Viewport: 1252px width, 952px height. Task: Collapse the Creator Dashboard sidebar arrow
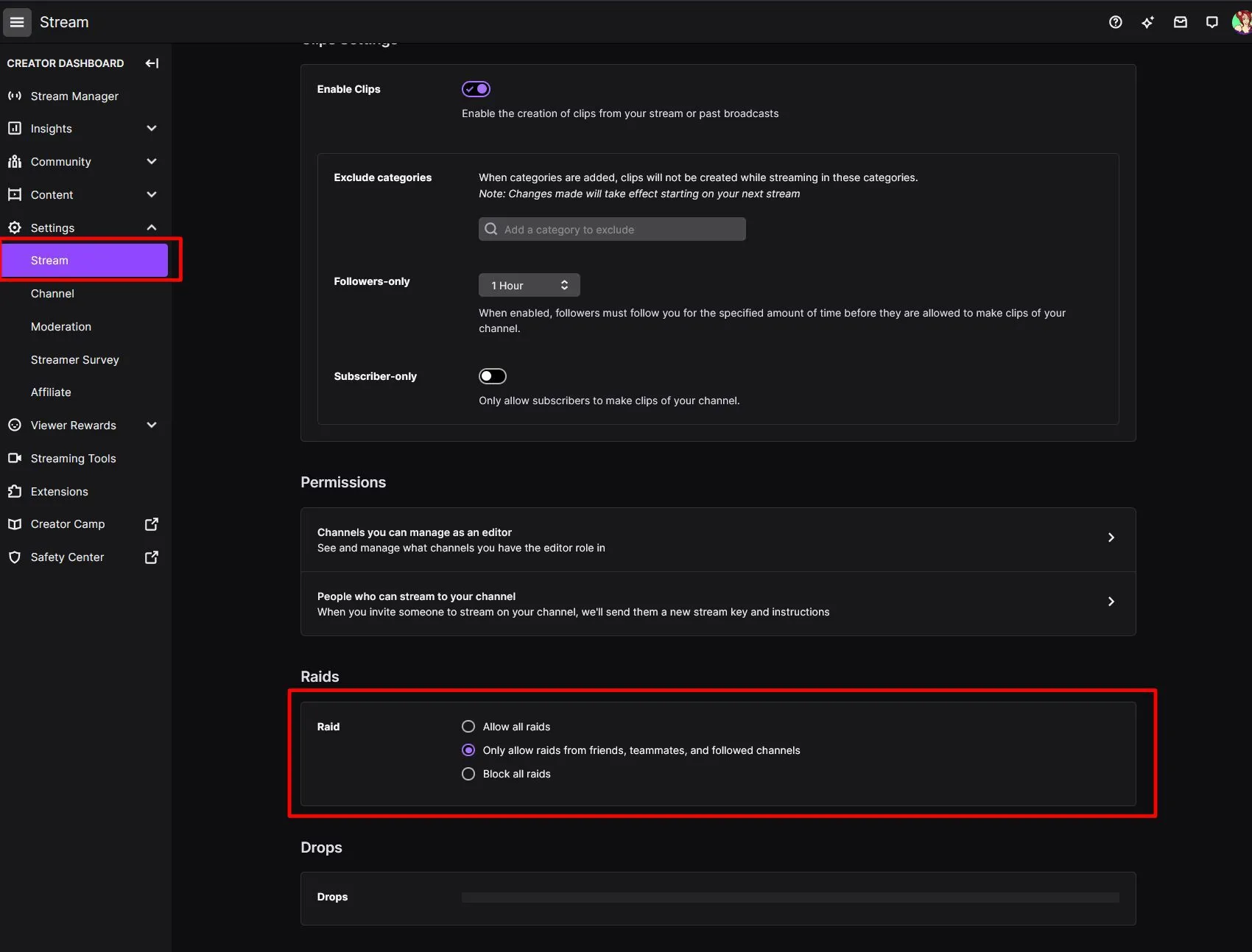[x=152, y=63]
